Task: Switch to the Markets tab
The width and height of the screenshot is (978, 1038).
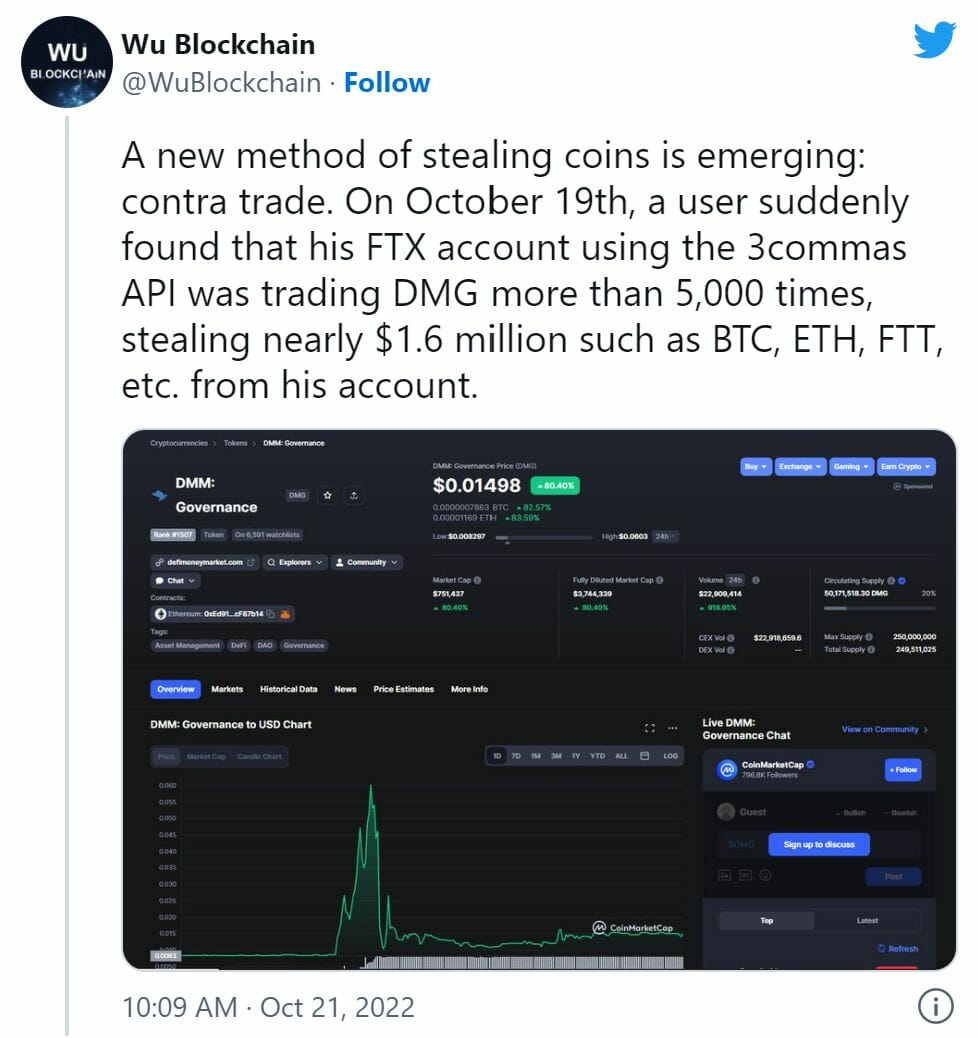Action: click(227, 689)
